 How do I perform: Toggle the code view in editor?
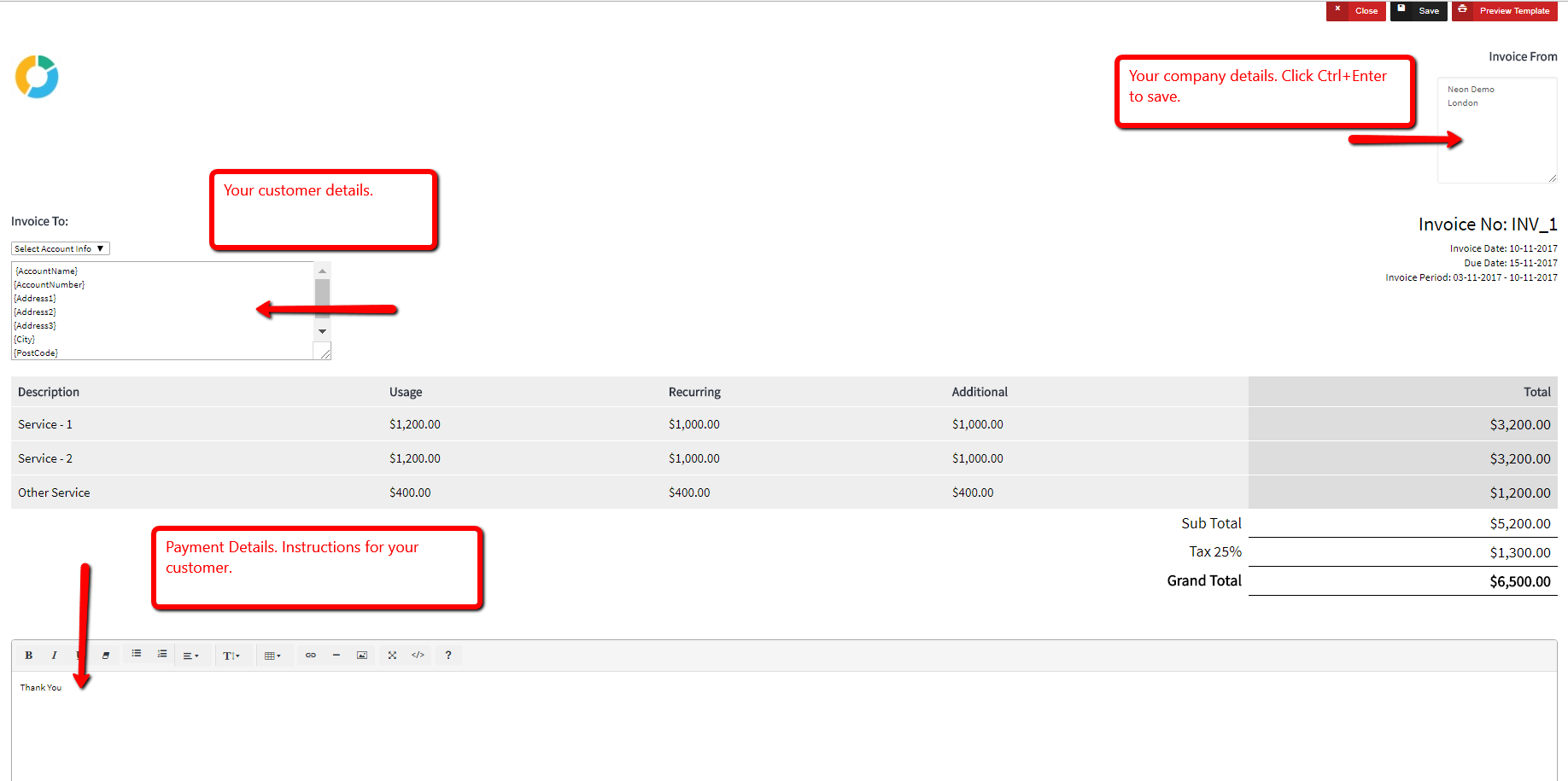click(418, 656)
